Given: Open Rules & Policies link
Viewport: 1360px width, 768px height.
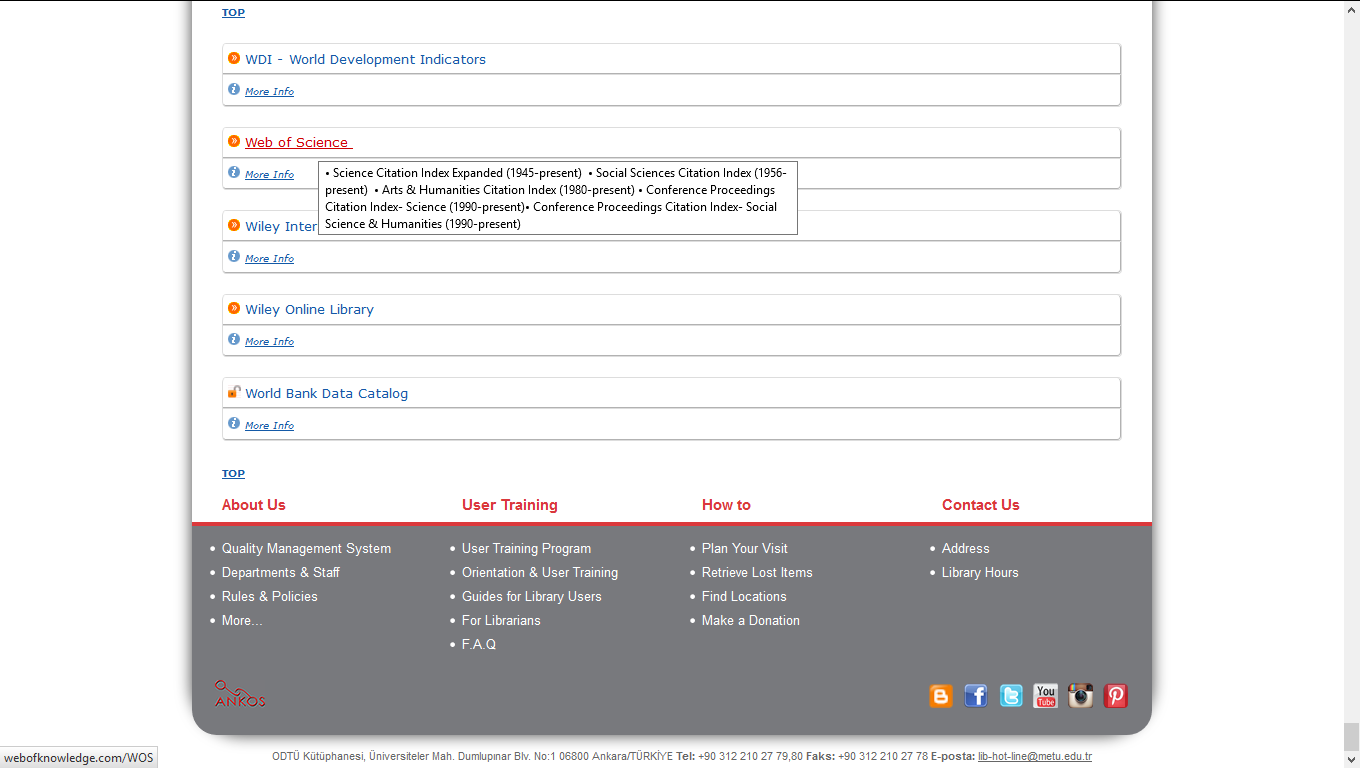Looking at the screenshot, I should pos(270,597).
